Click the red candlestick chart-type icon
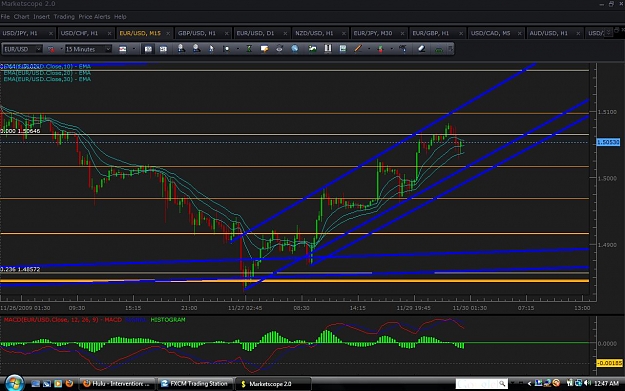This screenshot has height=391, width=625. tap(51, 49)
